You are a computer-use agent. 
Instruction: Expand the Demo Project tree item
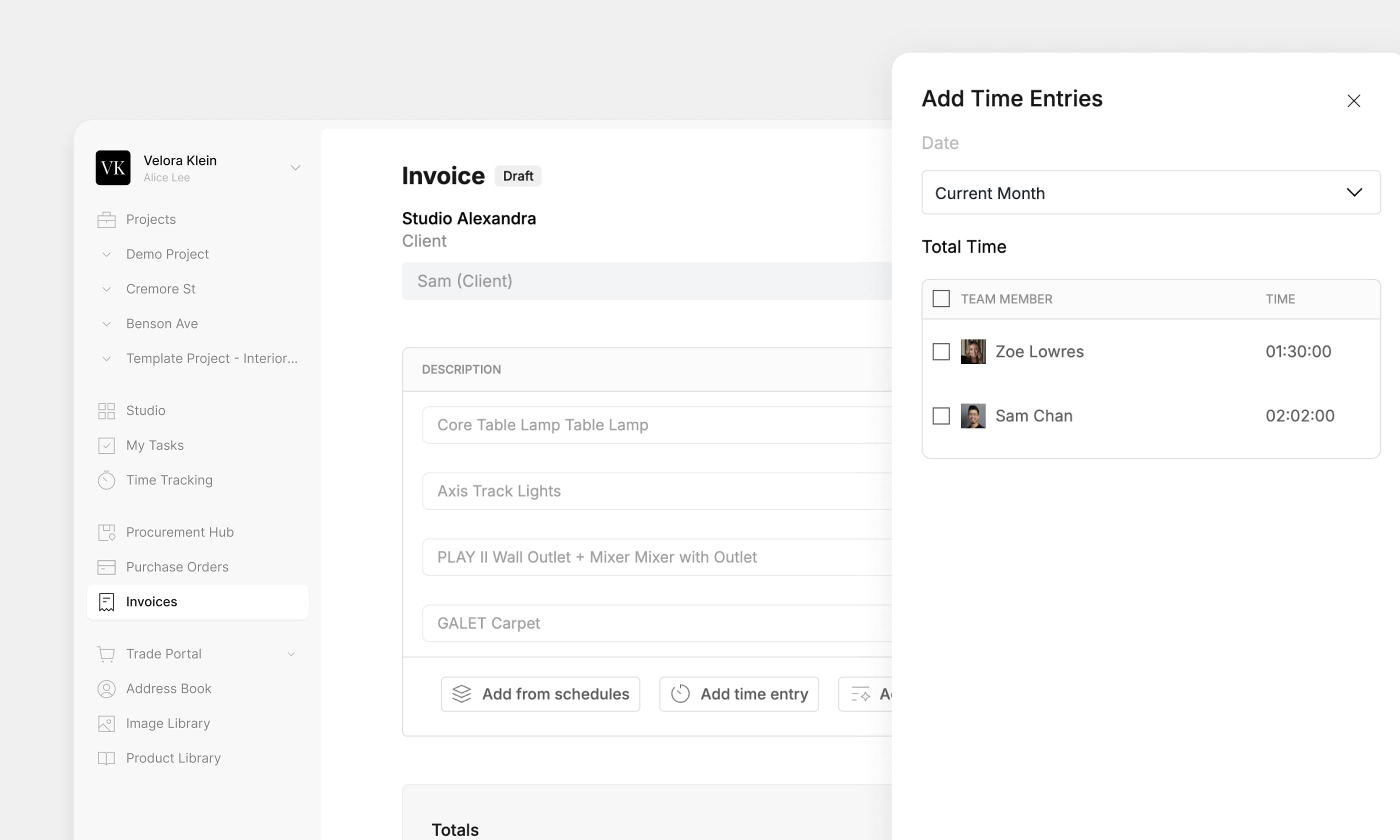point(106,254)
